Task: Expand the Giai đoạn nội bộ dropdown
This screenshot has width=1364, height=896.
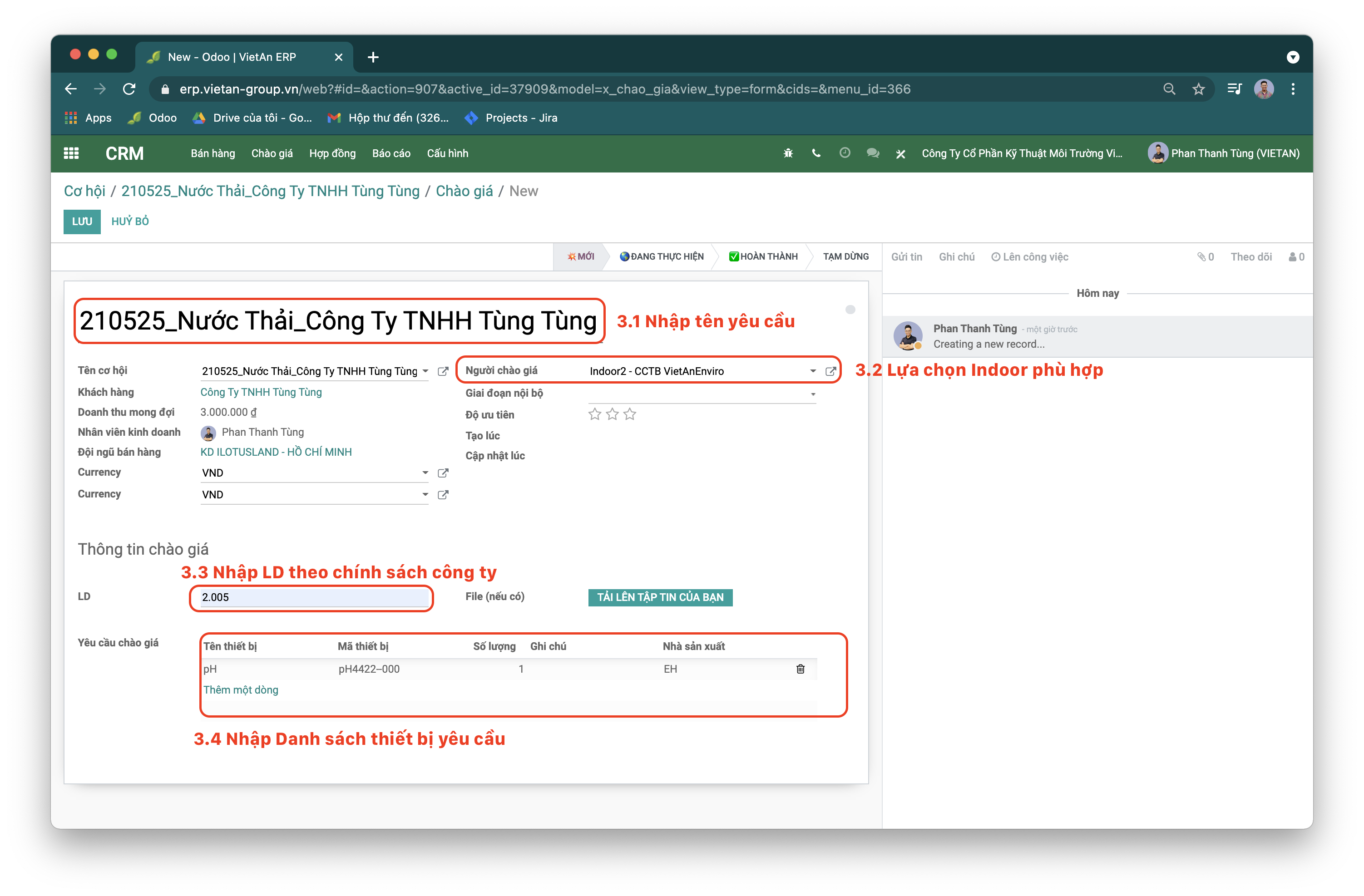Action: point(813,394)
